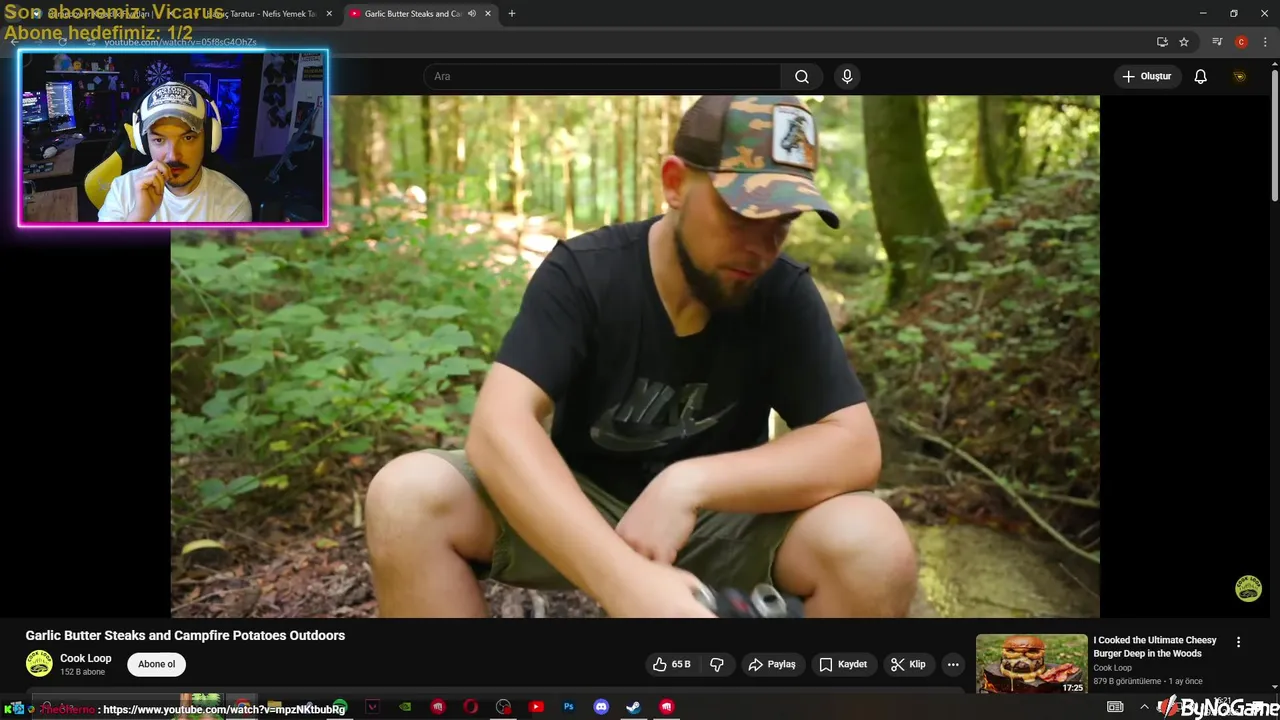Show hidden system tray icons chevron
This screenshot has height=720, width=1280.
pyautogui.click(x=1144, y=707)
